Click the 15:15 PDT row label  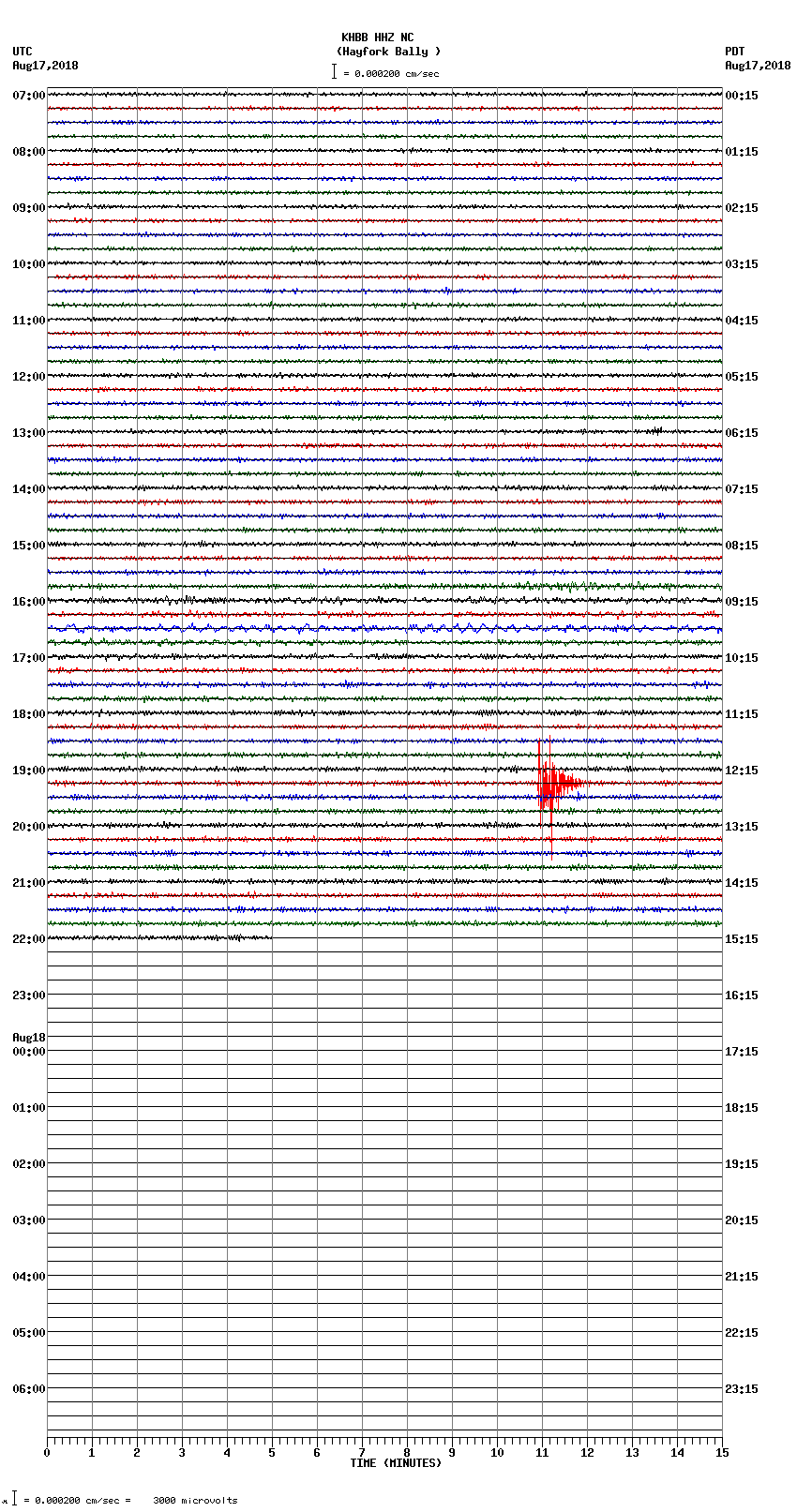[x=742, y=939]
